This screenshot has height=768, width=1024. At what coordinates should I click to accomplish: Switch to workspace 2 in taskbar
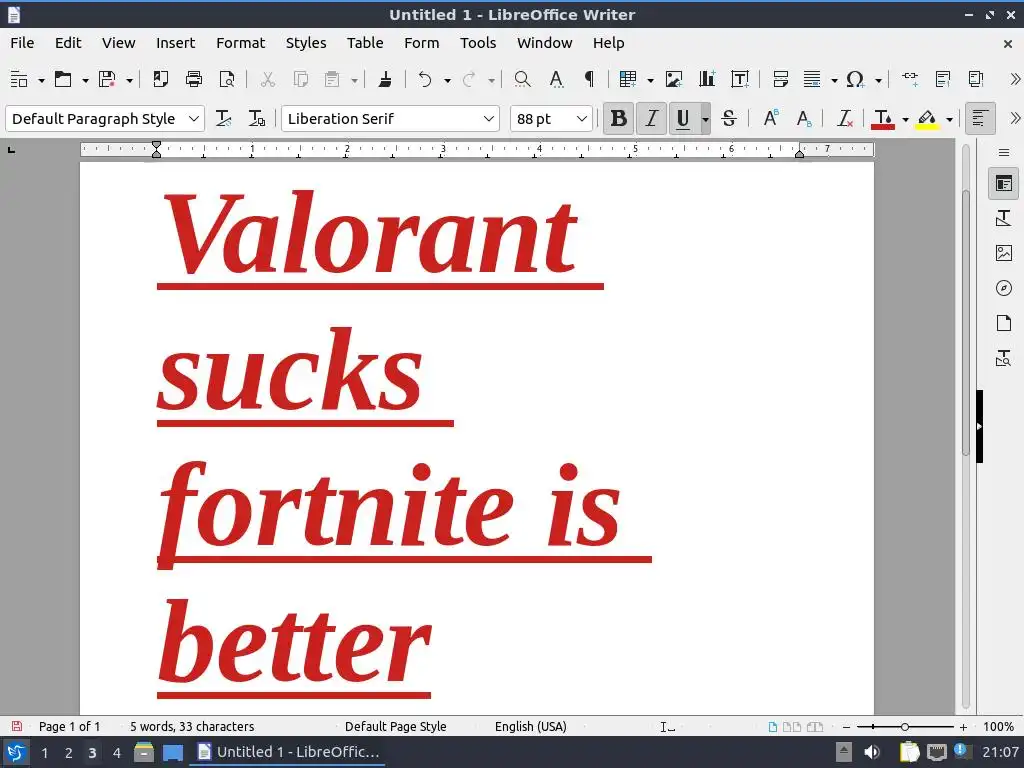(x=69, y=752)
